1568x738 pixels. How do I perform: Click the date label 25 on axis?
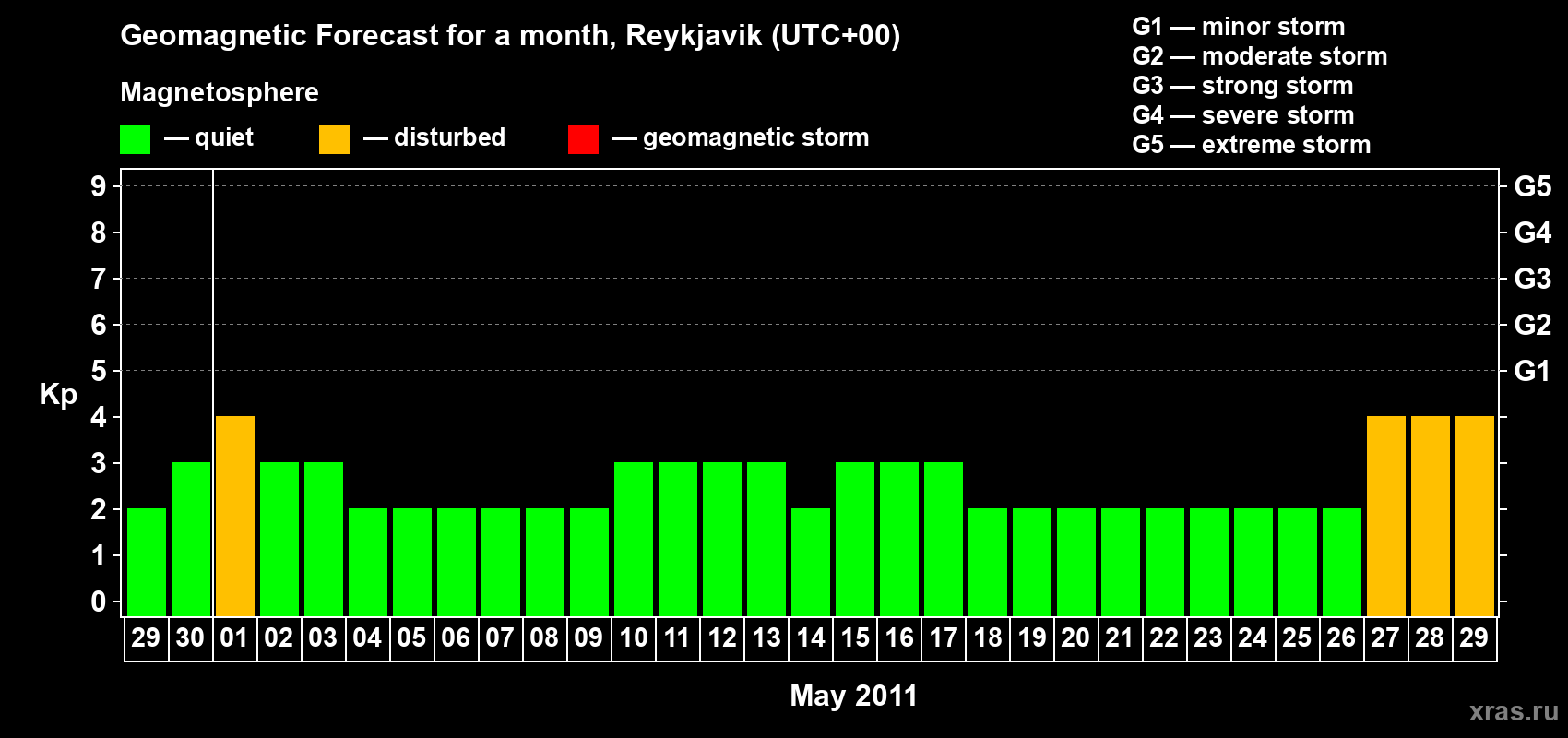click(1297, 638)
